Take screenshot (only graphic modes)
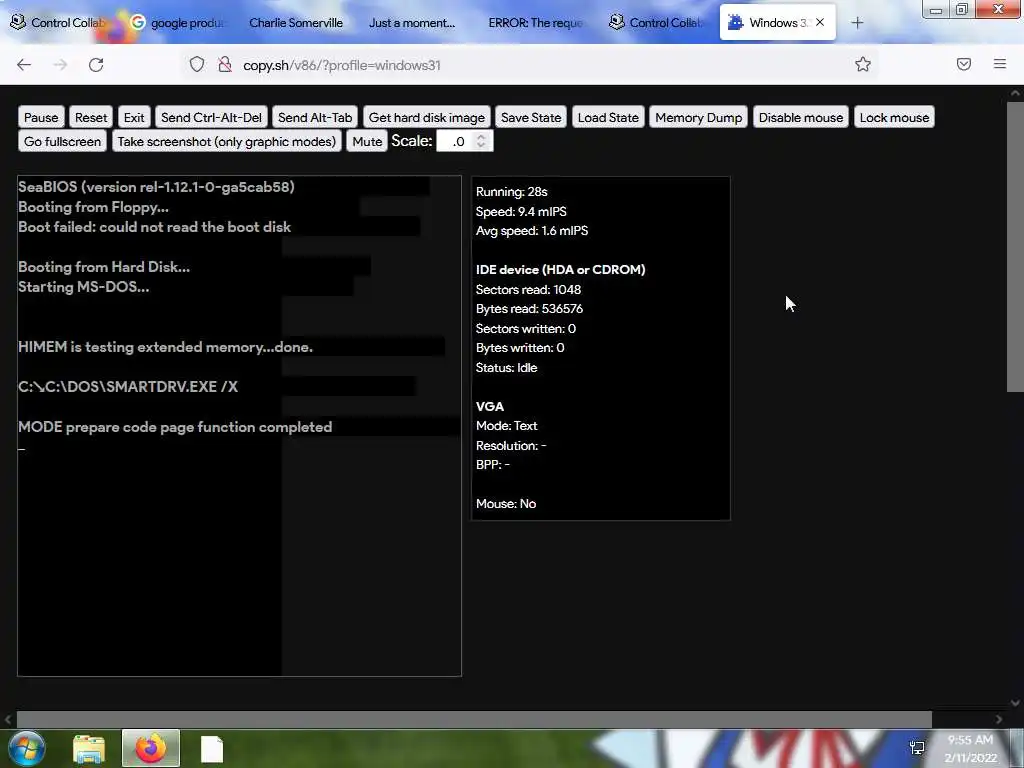Viewport: 1024px width, 768px height. click(227, 142)
